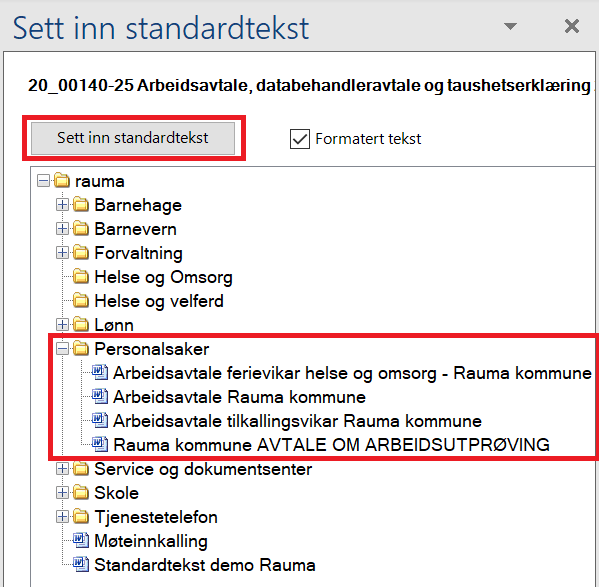The width and height of the screenshot is (599, 587).
Task: Click the Helse og velferd folder icon
Action: click(81, 301)
